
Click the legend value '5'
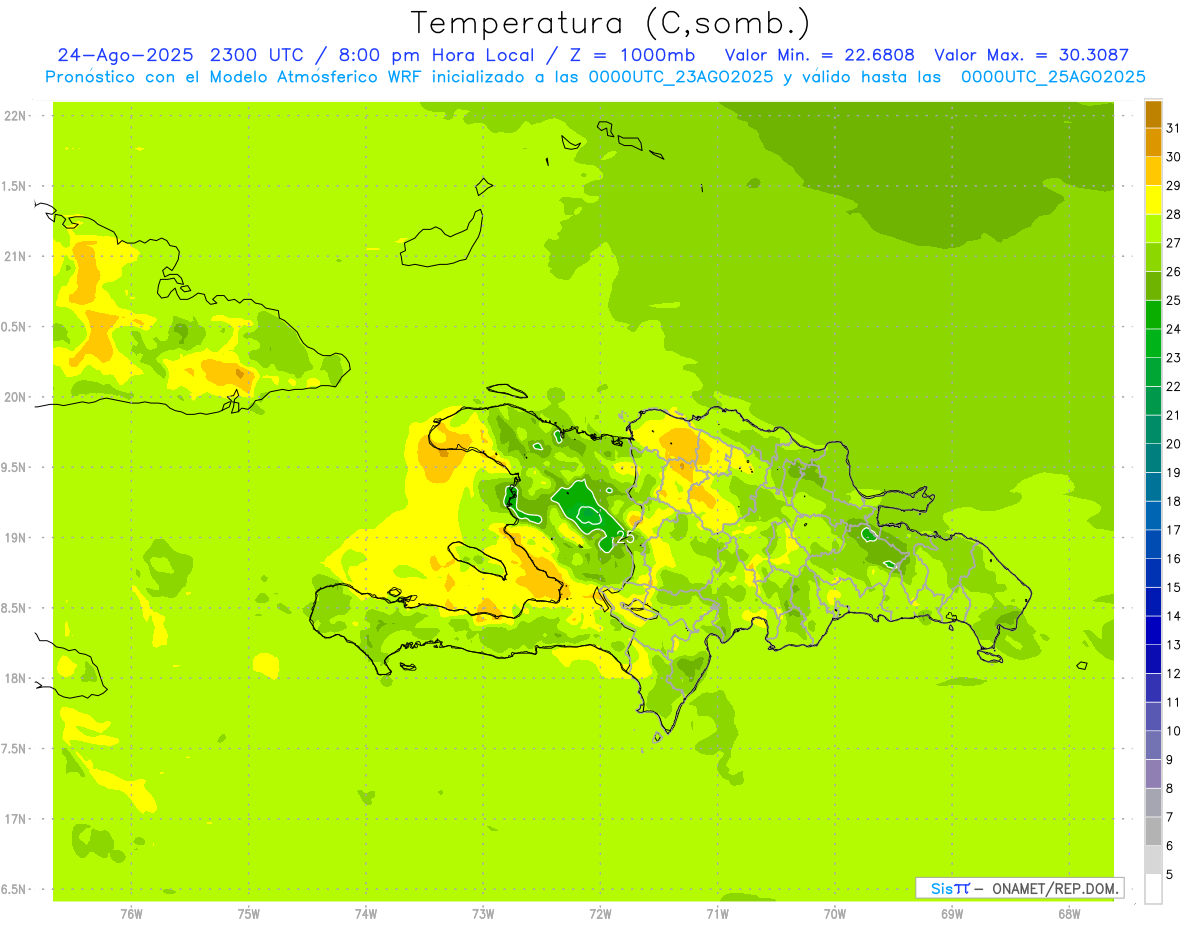1170,875
